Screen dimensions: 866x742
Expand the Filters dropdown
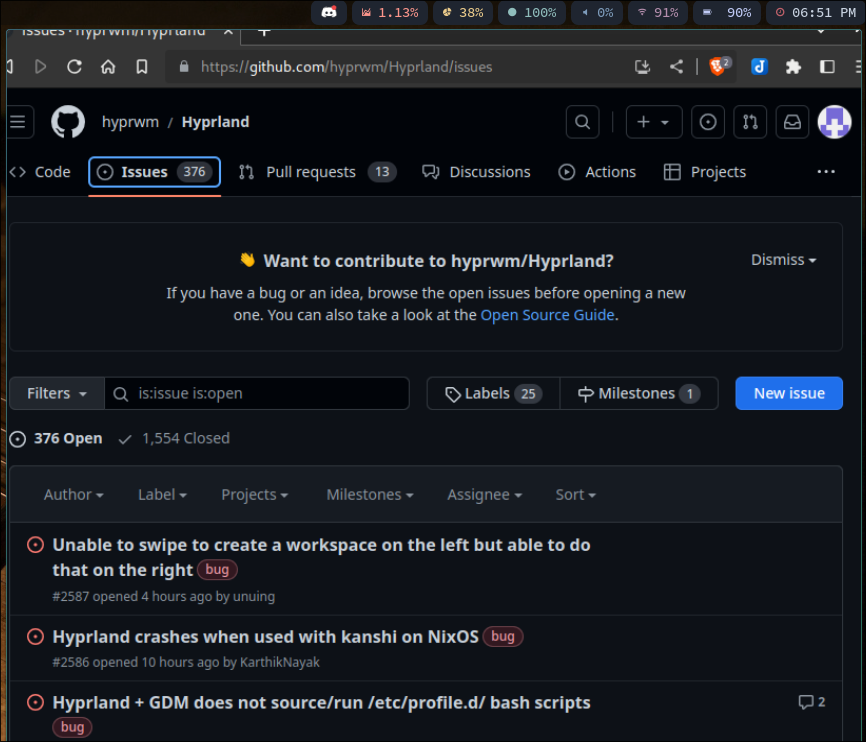coord(55,393)
